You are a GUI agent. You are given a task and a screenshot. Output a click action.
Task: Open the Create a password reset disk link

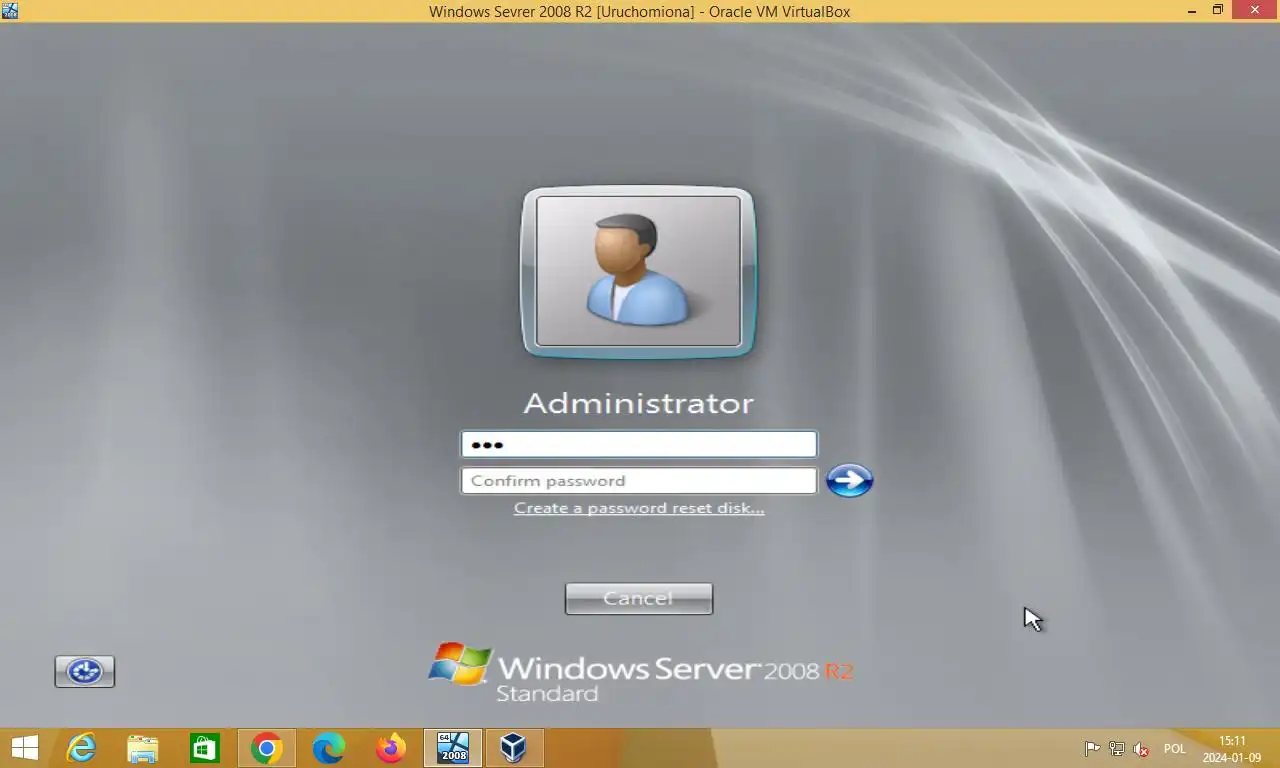[x=639, y=508]
